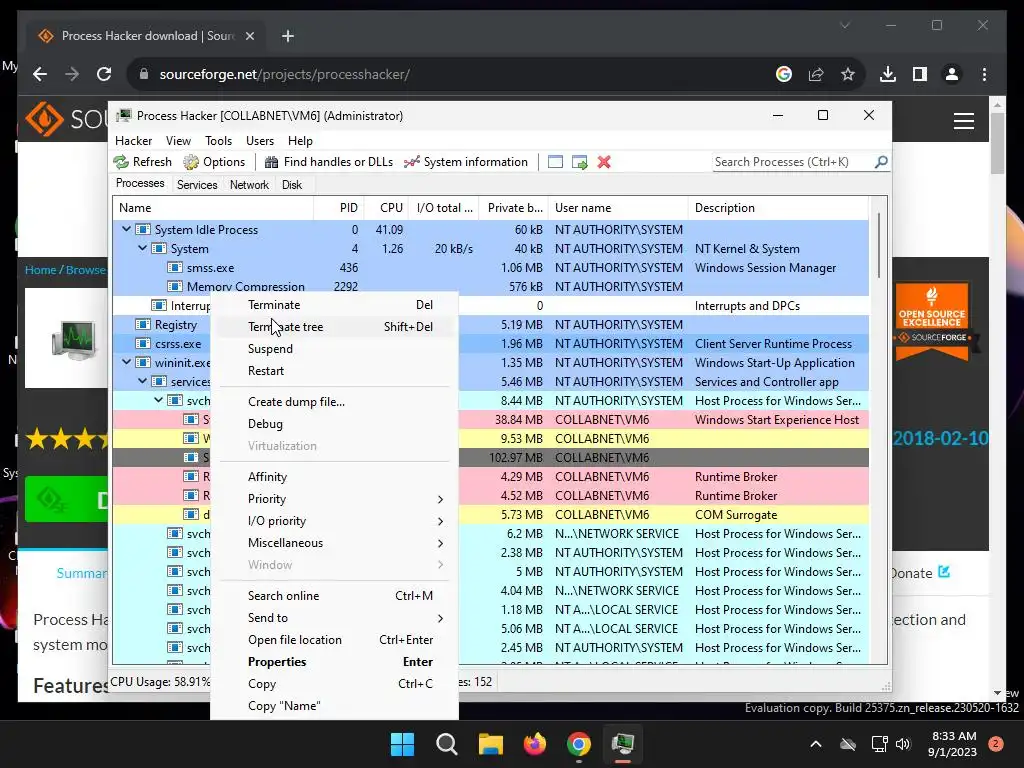1024x768 pixels.
Task: Switch to the Network tab
Action: click(x=249, y=185)
